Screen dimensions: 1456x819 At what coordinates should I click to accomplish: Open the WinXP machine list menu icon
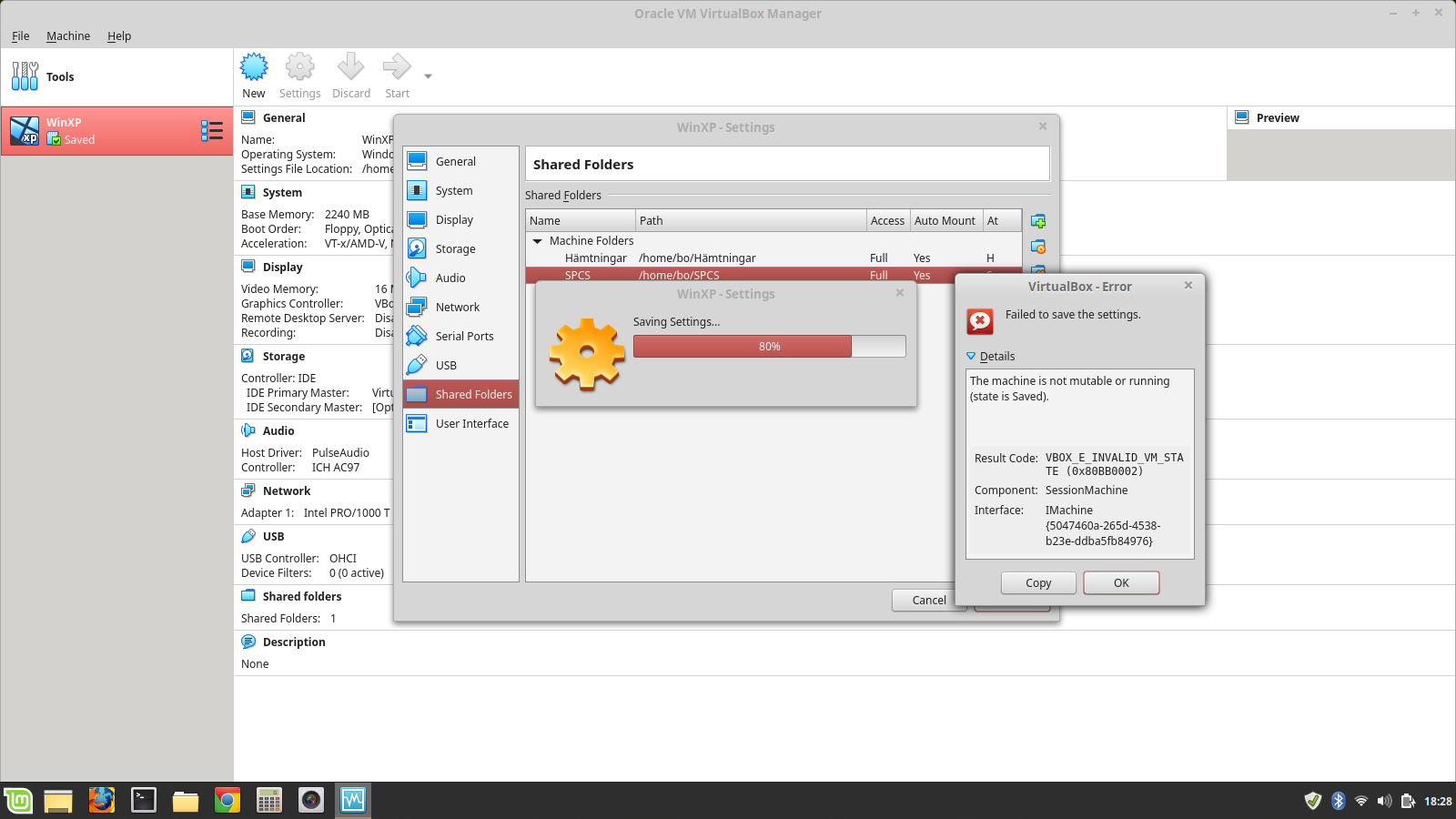click(212, 131)
